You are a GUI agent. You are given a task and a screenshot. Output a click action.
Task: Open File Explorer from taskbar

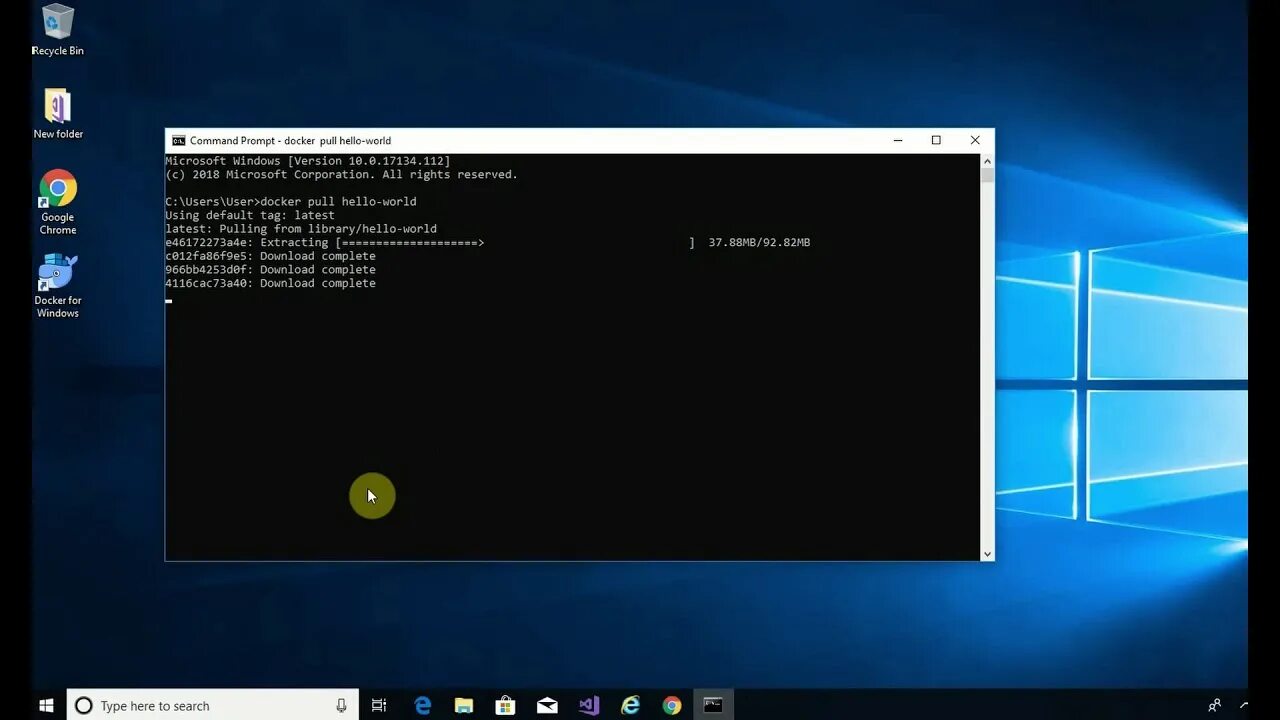point(464,706)
